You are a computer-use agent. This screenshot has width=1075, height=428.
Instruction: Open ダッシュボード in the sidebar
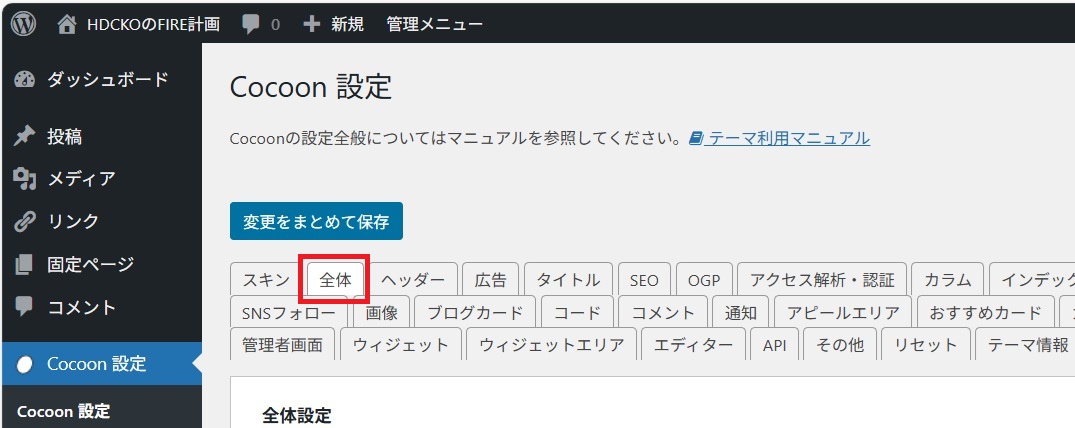tap(108, 80)
